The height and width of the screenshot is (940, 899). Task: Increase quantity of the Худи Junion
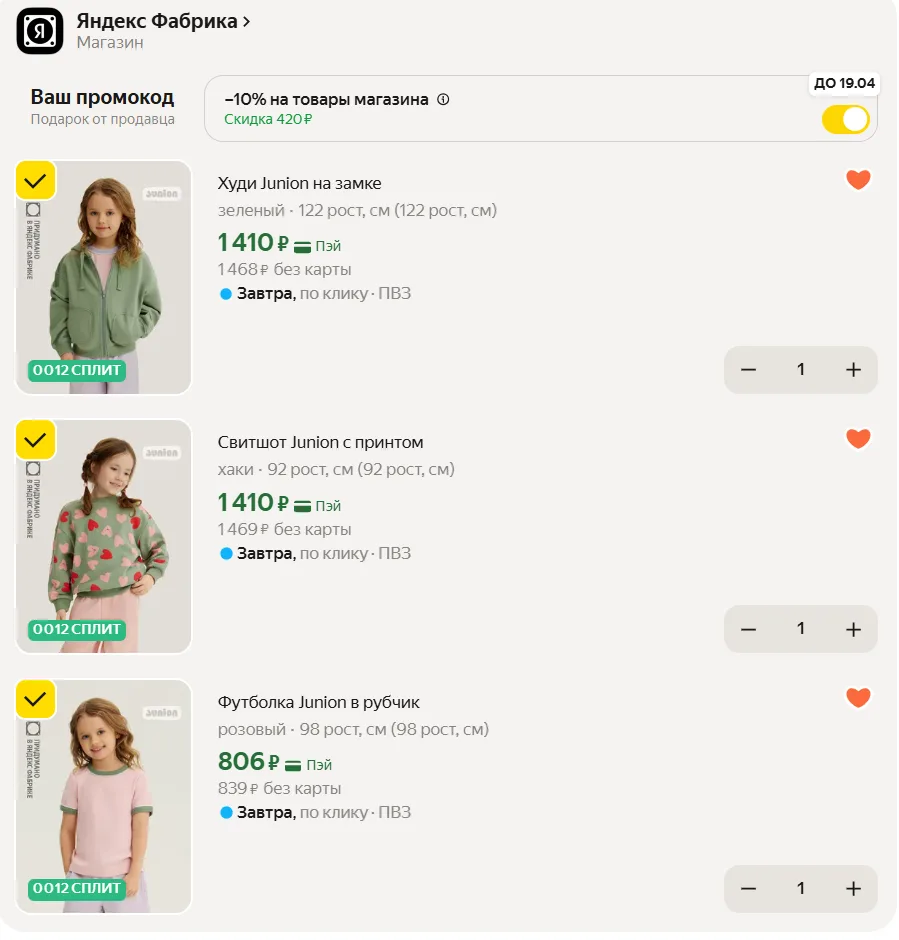pyautogui.click(x=853, y=370)
